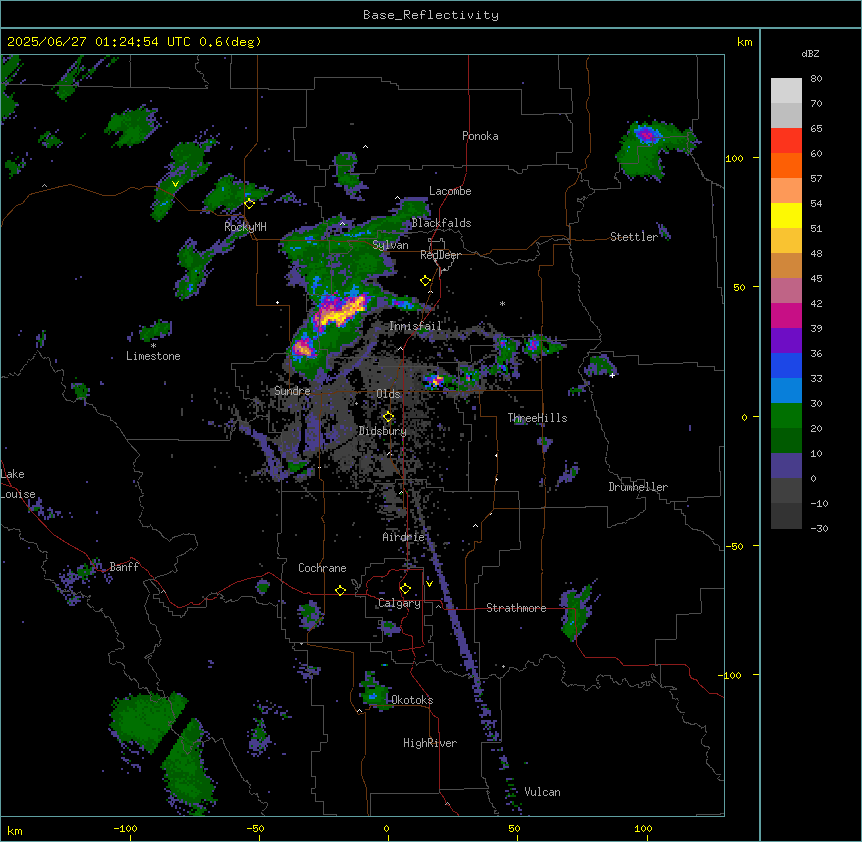
Task: Click the ThreeHills label
Action: [537, 418]
